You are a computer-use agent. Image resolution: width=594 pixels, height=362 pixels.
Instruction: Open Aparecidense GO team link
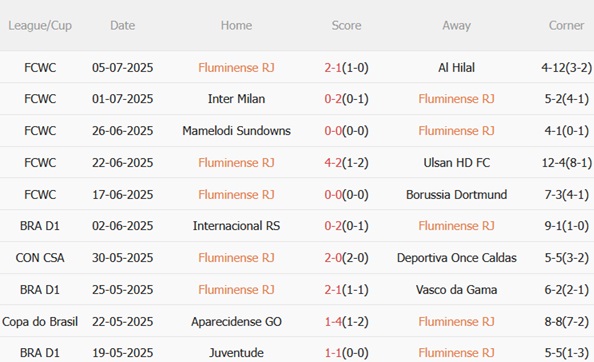pos(236,321)
